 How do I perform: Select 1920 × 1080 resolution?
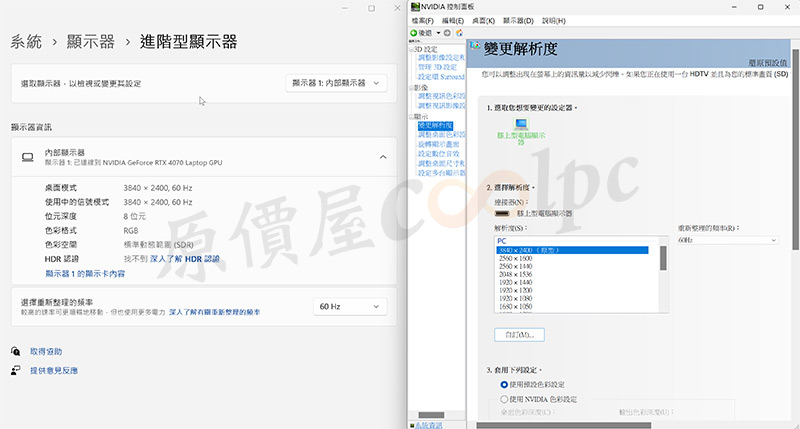(x=515, y=298)
